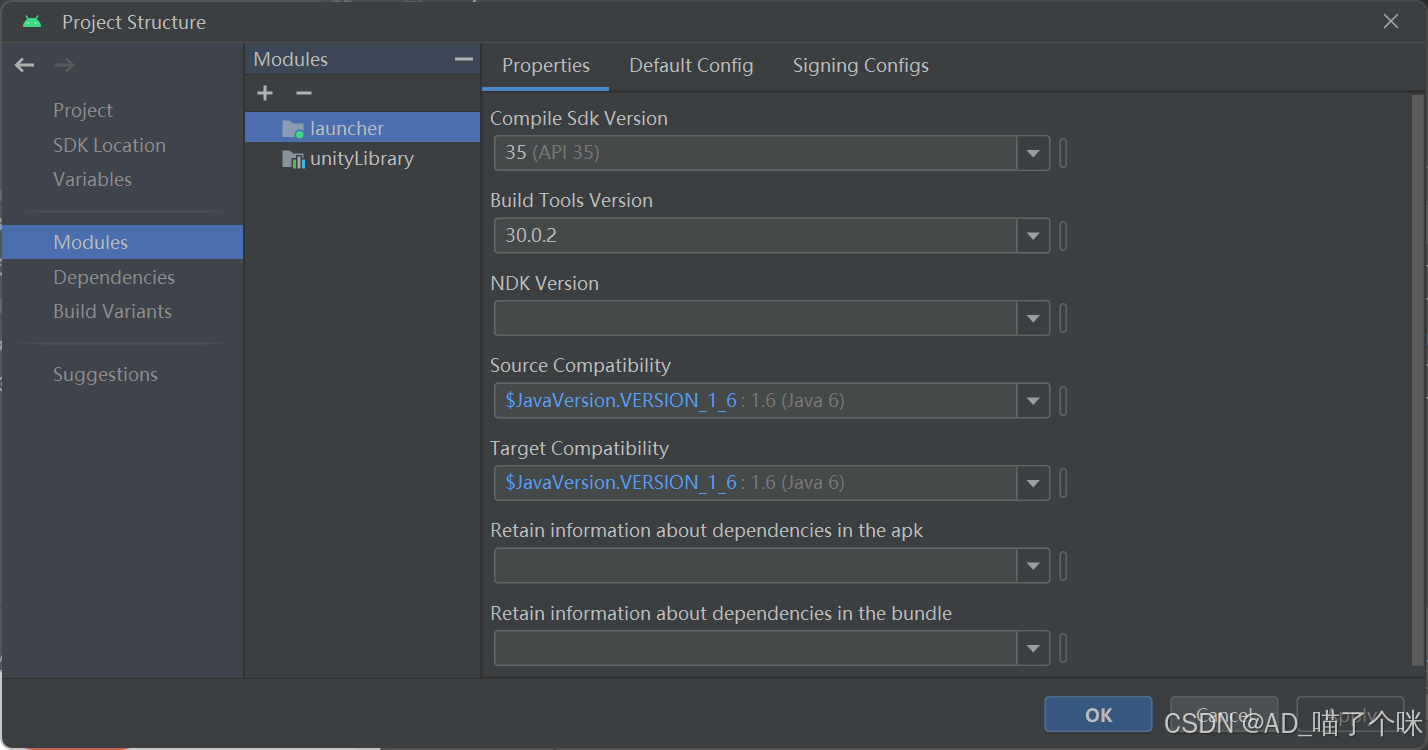Expand Build Tools Version dropdown

[1033, 237]
